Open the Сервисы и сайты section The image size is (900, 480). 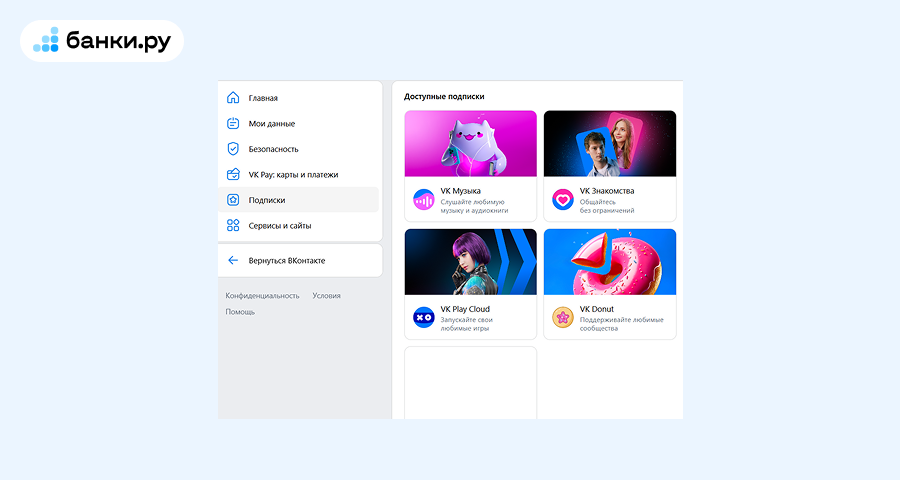pyautogui.click(x=298, y=226)
